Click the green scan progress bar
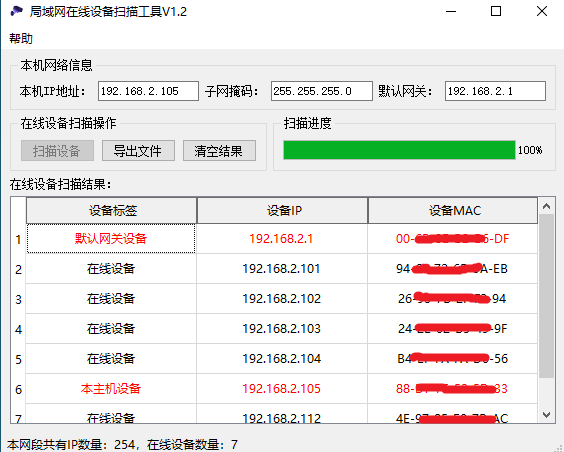Image resolution: width=564 pixels, height=452 pixels. [x=399, y=150]
